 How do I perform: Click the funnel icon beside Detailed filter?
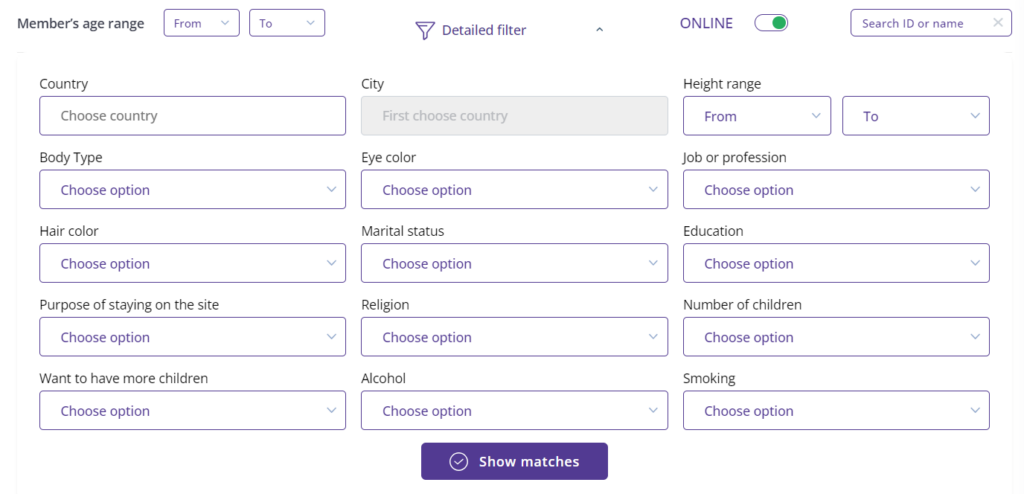[425, 30]
